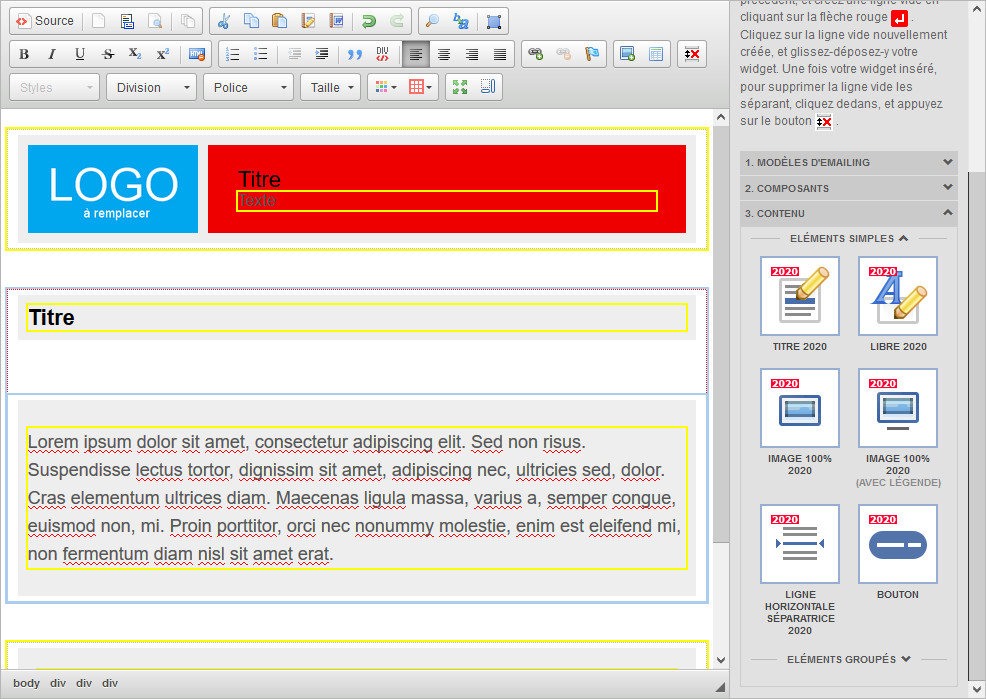Image resolution: width=986 pixels, height=699 pixels.
Task: Click the Anchor flag icon
Action: pyautogui.click(x=592, y=54)
